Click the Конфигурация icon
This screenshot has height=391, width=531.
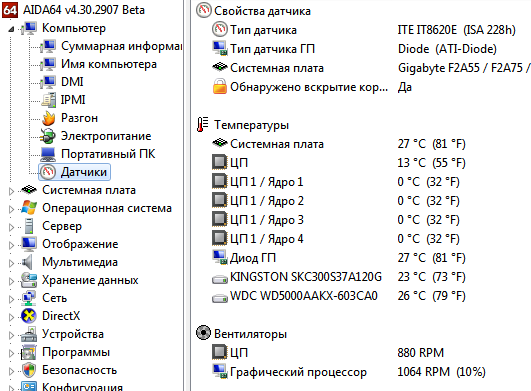click(x=29, y=386)
